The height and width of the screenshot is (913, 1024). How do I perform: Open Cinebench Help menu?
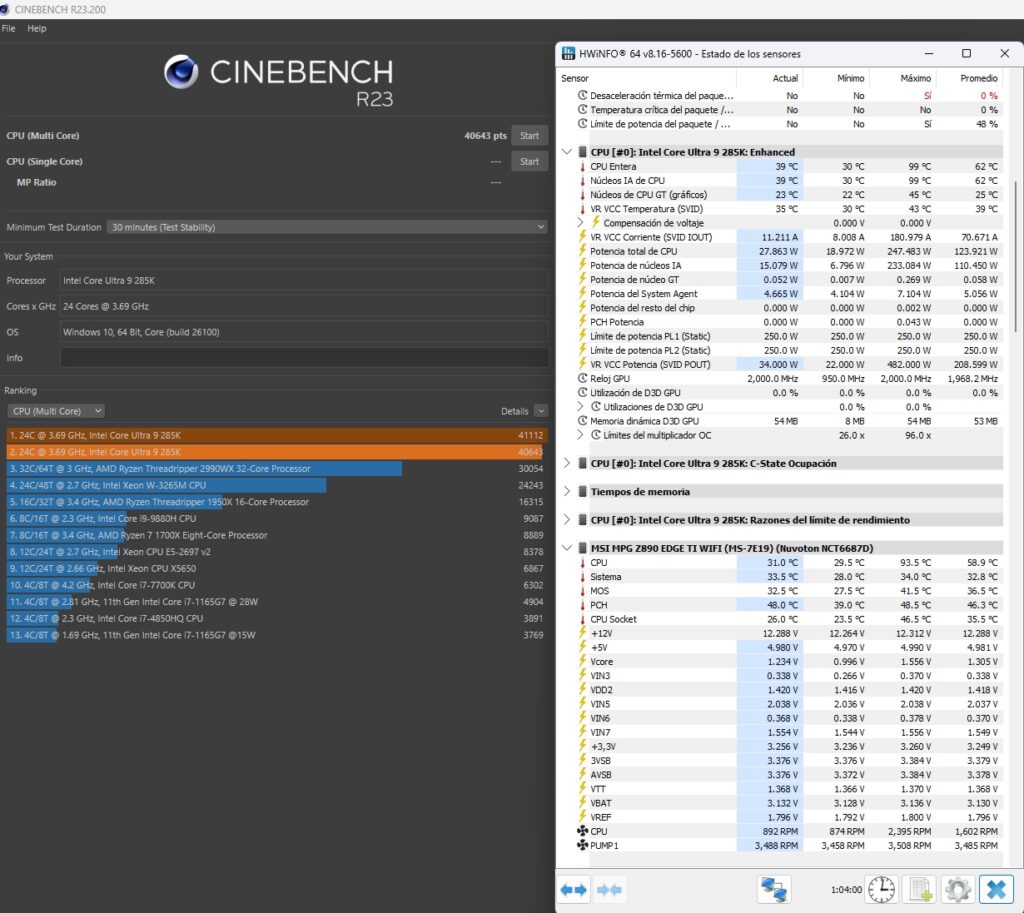point(37,28)
